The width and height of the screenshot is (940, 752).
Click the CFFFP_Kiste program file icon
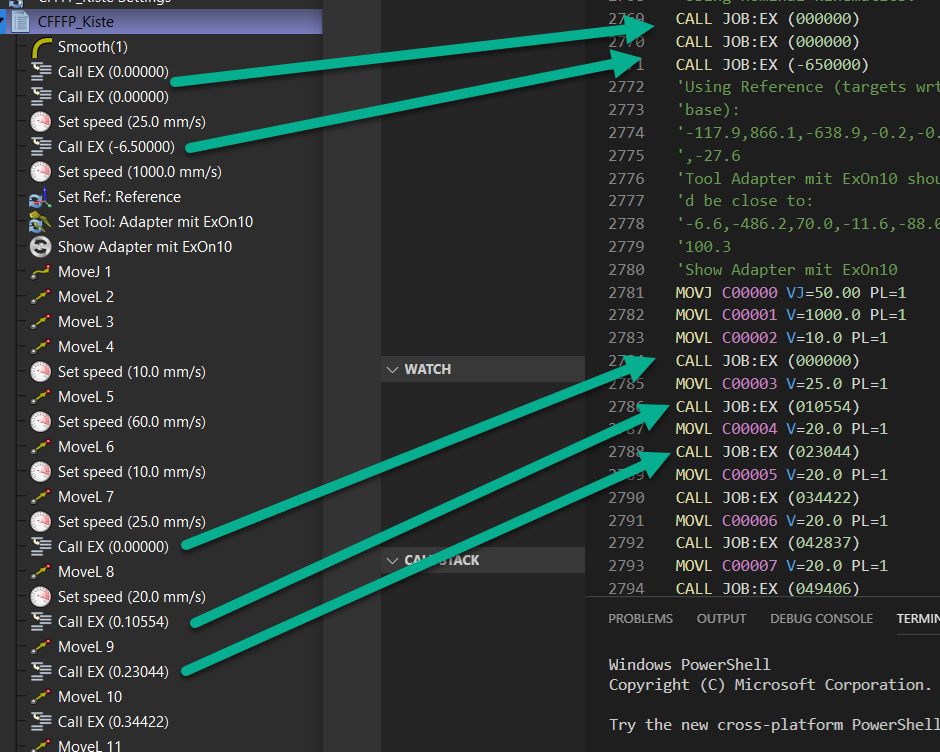[21, 22]
